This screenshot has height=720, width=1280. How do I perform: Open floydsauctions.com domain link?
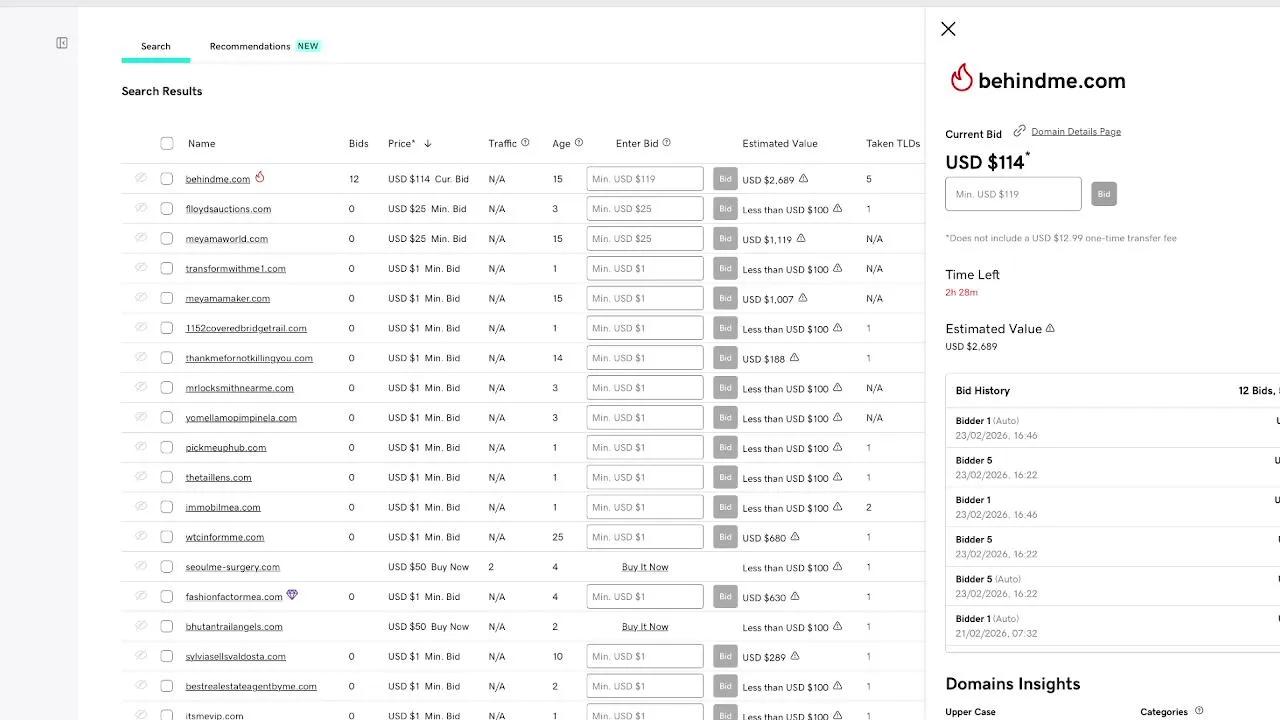[228, 209]
